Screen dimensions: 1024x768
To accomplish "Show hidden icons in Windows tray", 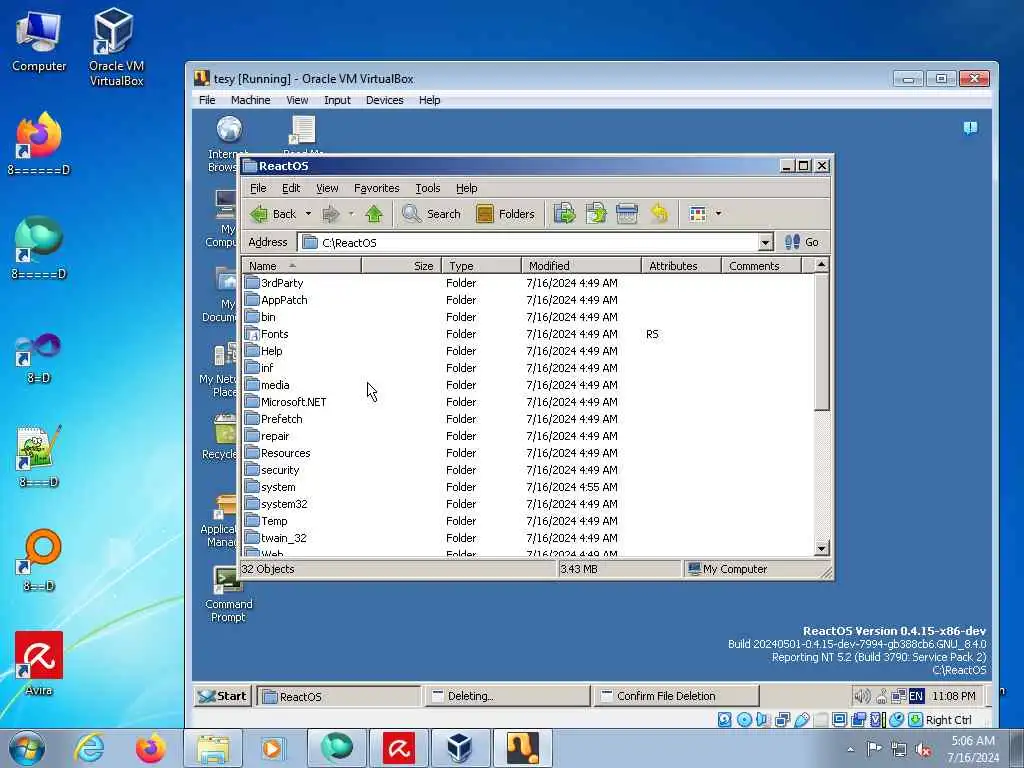I will click(x=850, y=750).
